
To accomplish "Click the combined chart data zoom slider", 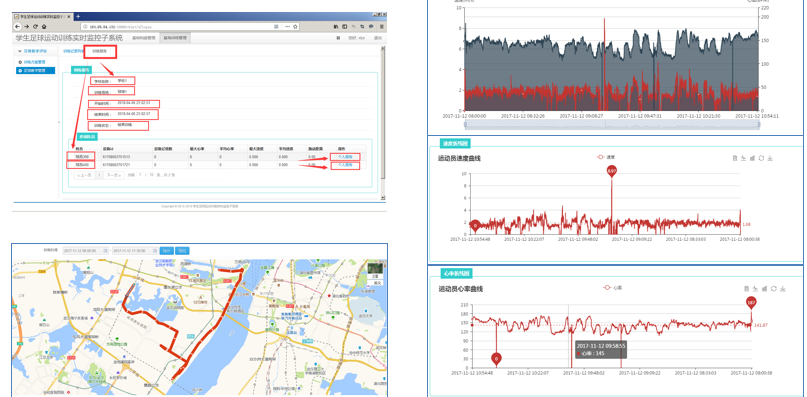I will pos(612,125).
